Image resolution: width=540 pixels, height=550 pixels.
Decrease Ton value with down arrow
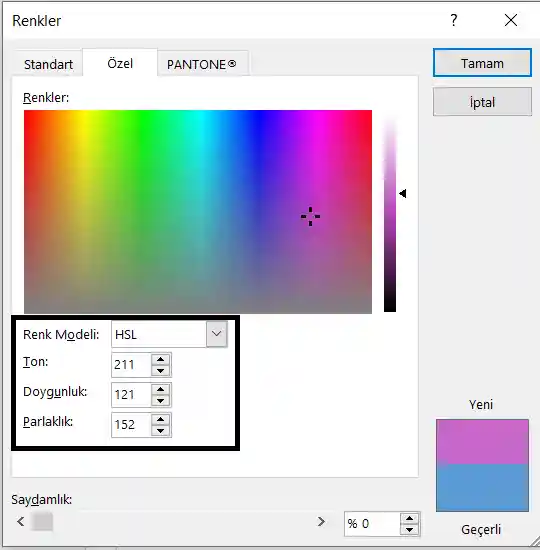[x=161, y=371]
